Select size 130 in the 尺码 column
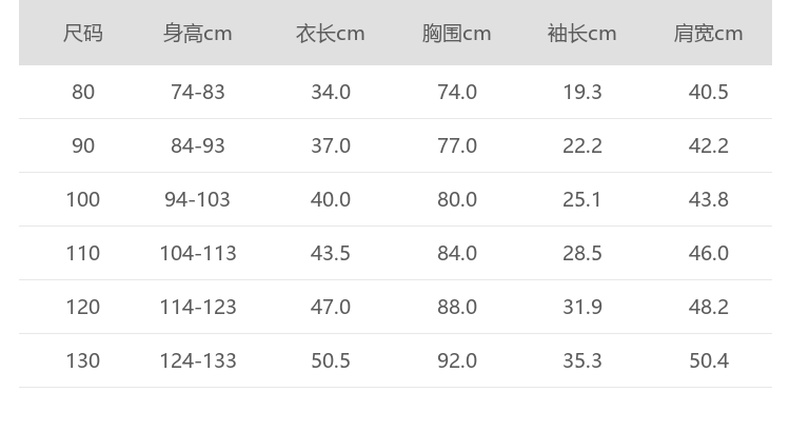 tap(83, 360)
